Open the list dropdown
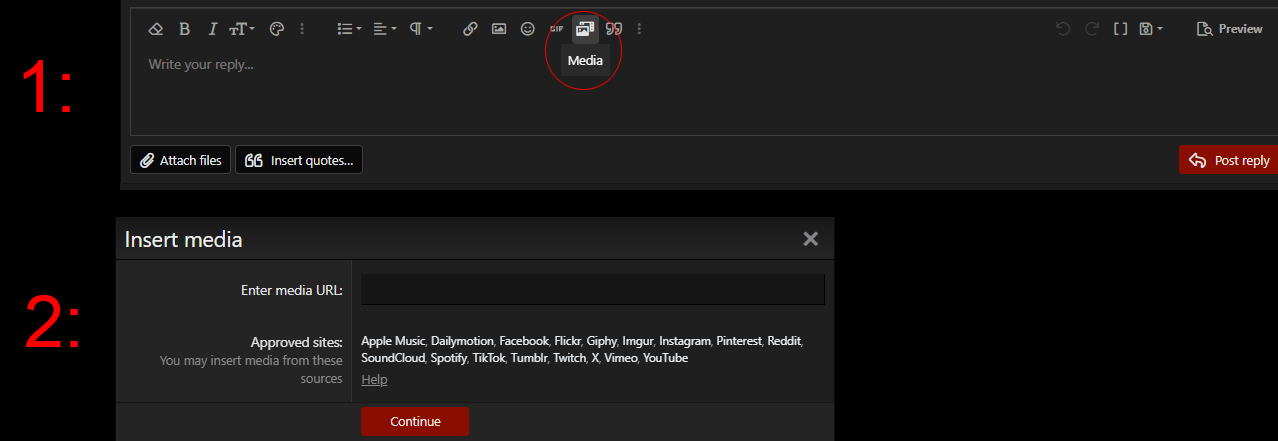This screenshot has height=441, width=1278. pos(350,29)
